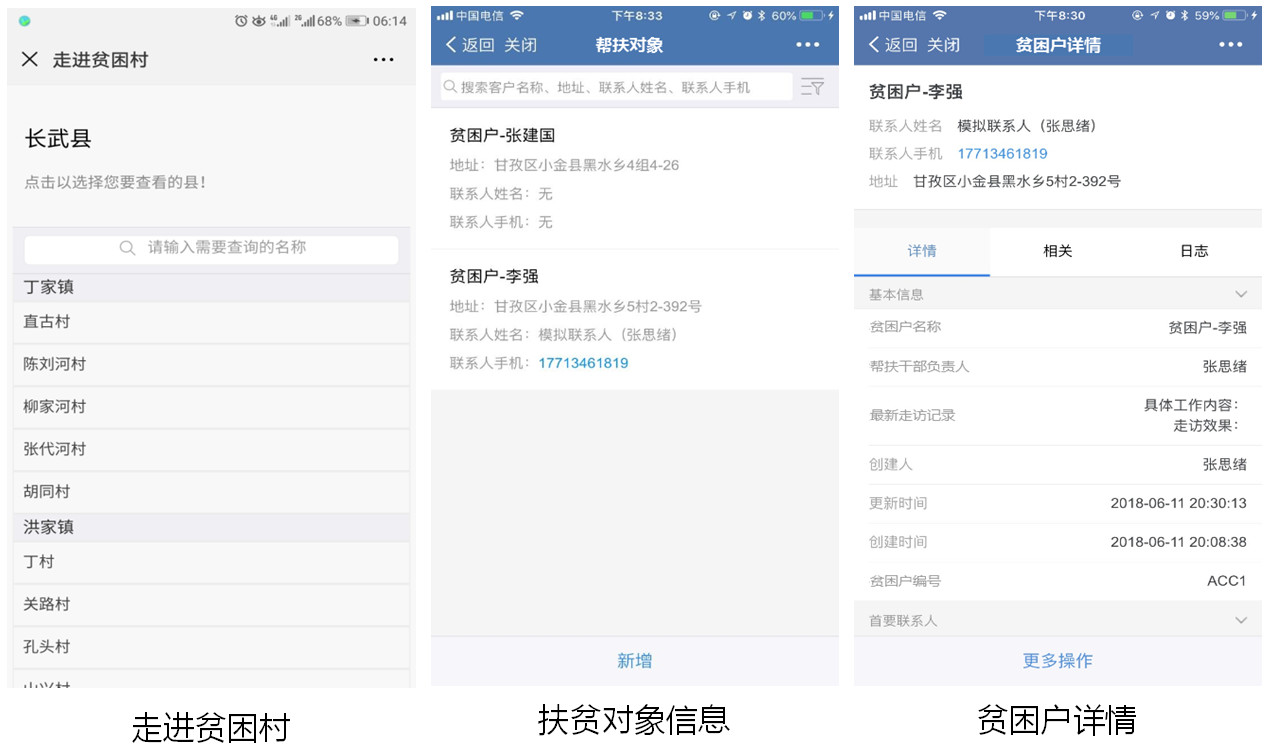Tap the back arrow 返回 in 贫困户详情 header

click(893, 45)
